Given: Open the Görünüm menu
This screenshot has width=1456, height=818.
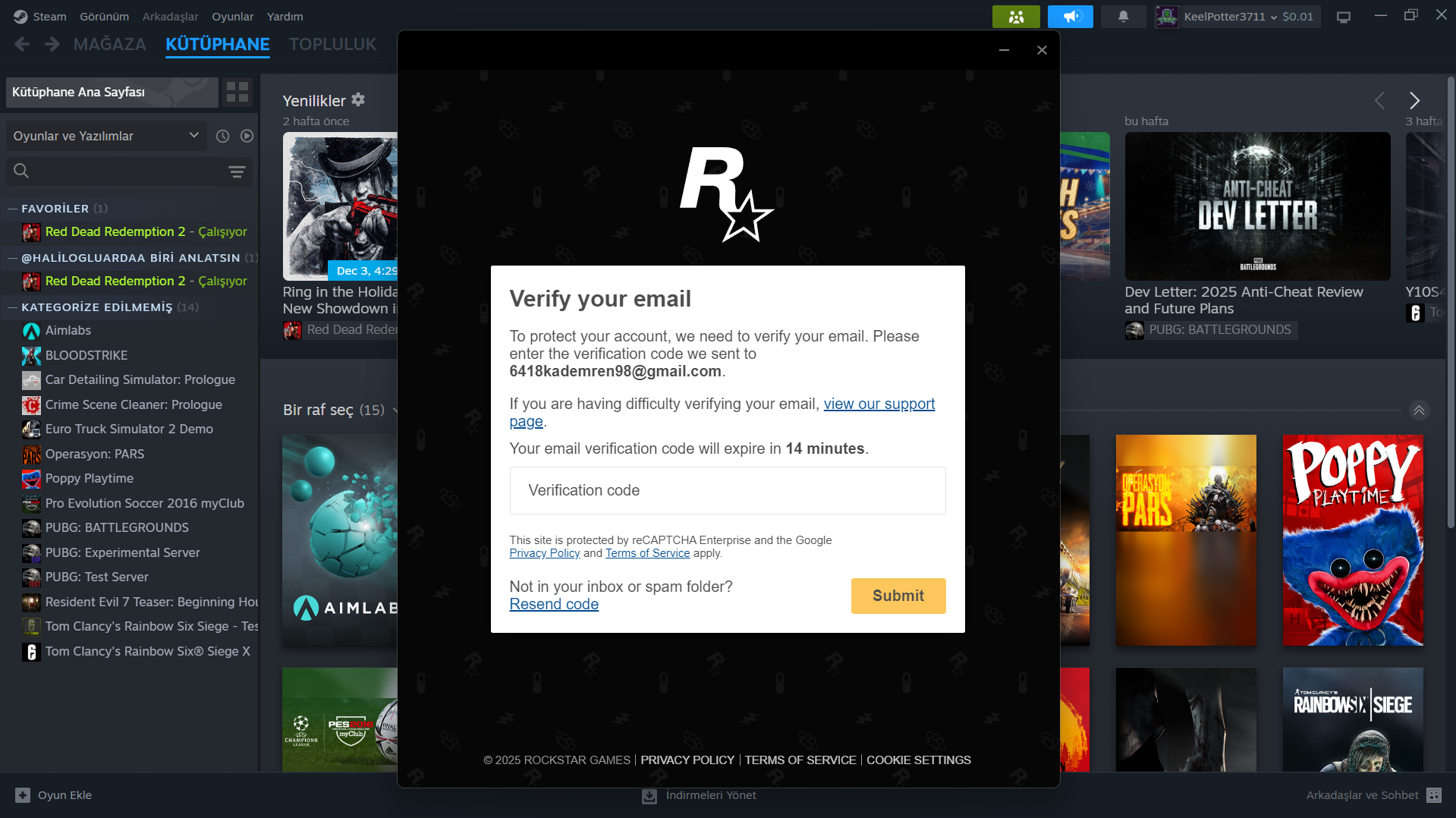Looking at the screenshot, I should click(x=105, y=17).
